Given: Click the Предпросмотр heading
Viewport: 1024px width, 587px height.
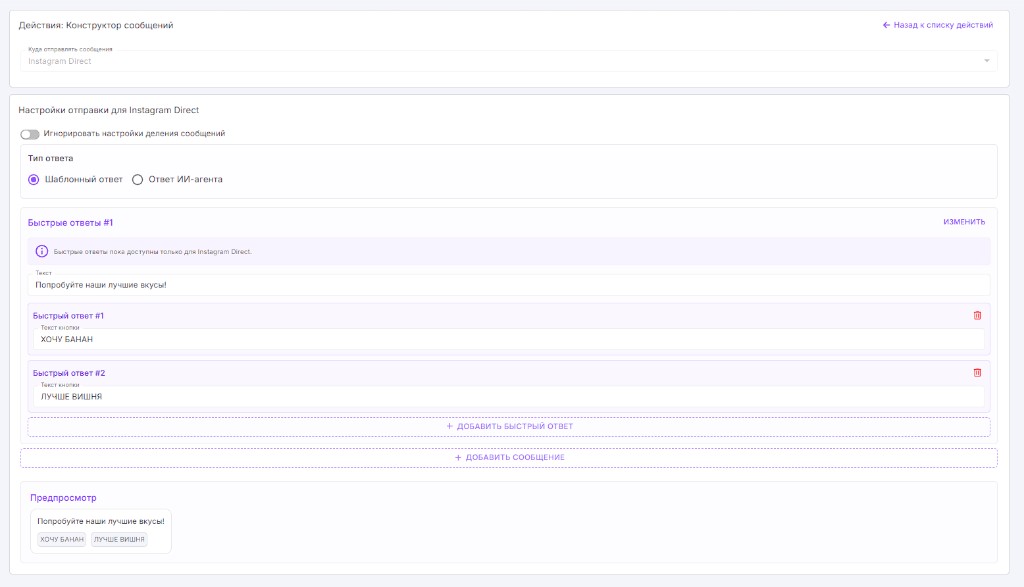Looking at the screenshot, I should (63, 498).
